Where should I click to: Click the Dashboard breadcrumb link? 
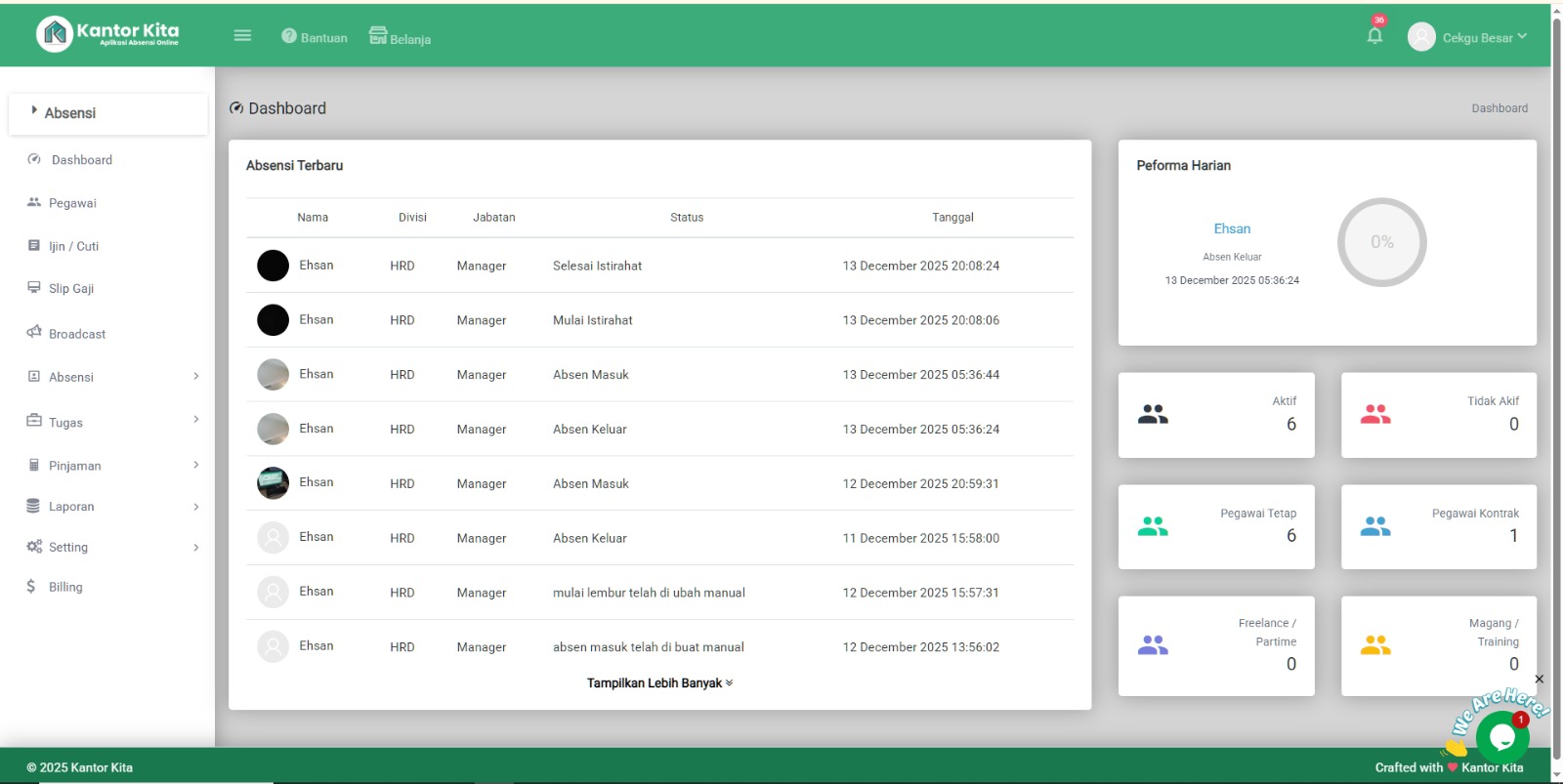click(1500, 108)
